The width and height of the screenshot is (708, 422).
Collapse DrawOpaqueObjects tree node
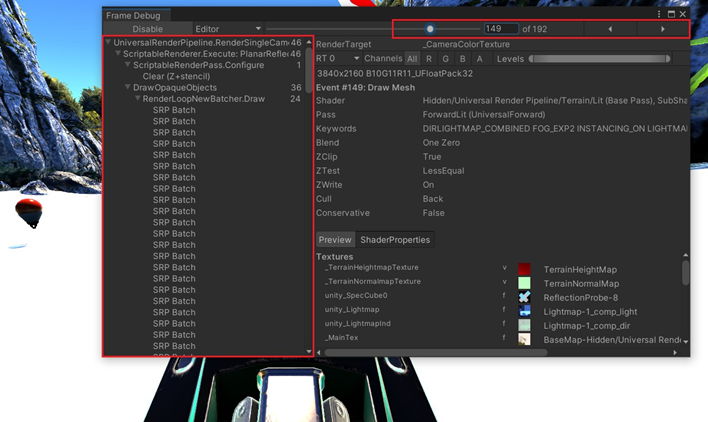coord(128,88)
